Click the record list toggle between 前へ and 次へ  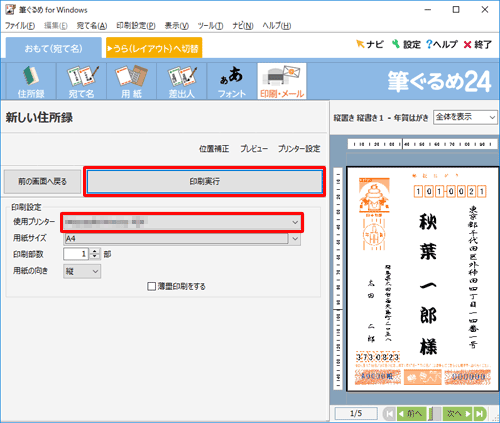pos(435,414)
